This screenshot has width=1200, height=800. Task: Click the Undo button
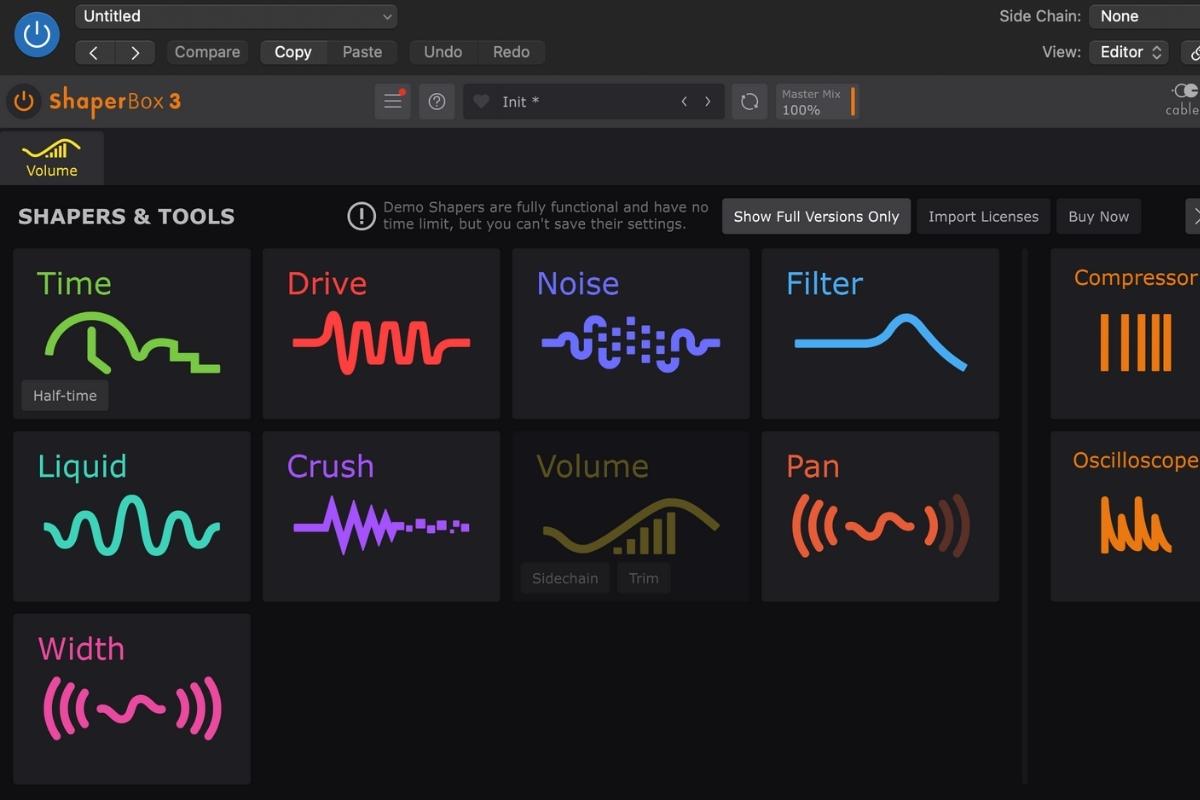[x=443, y=52]
